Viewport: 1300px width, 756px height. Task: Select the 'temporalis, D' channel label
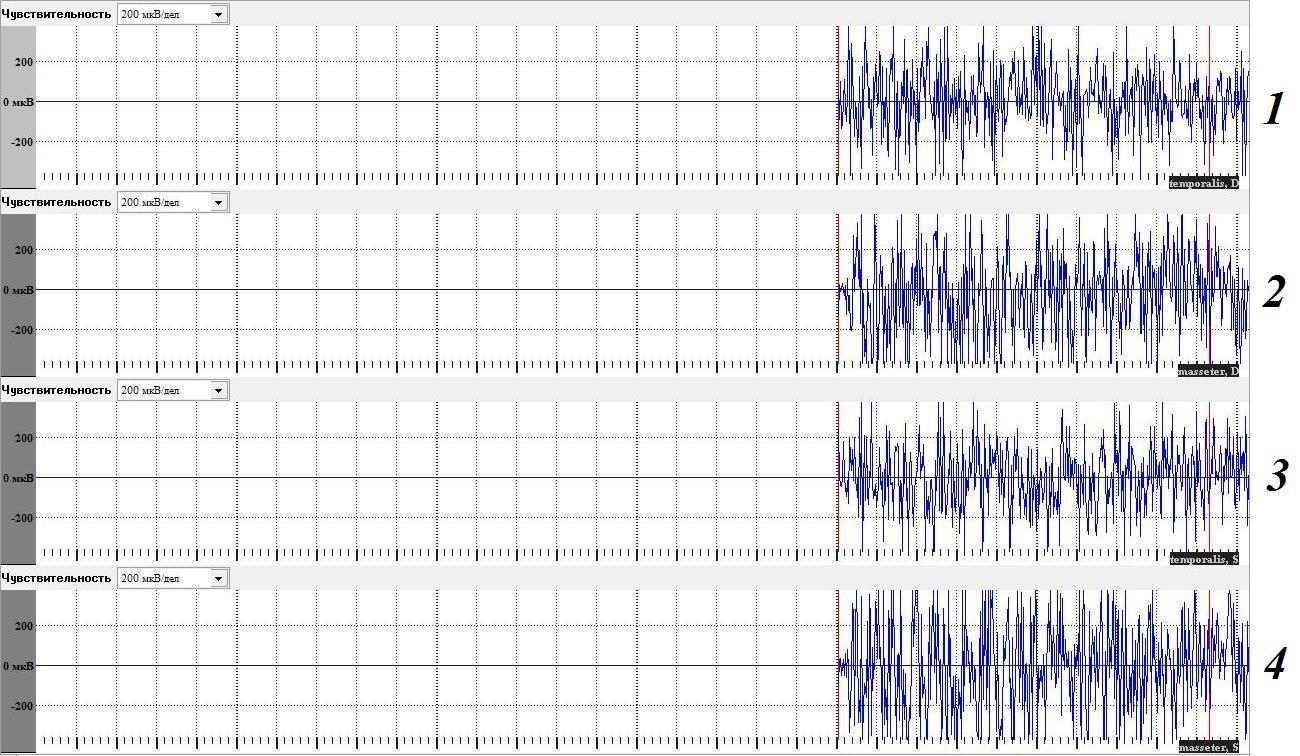[1204, 183]
